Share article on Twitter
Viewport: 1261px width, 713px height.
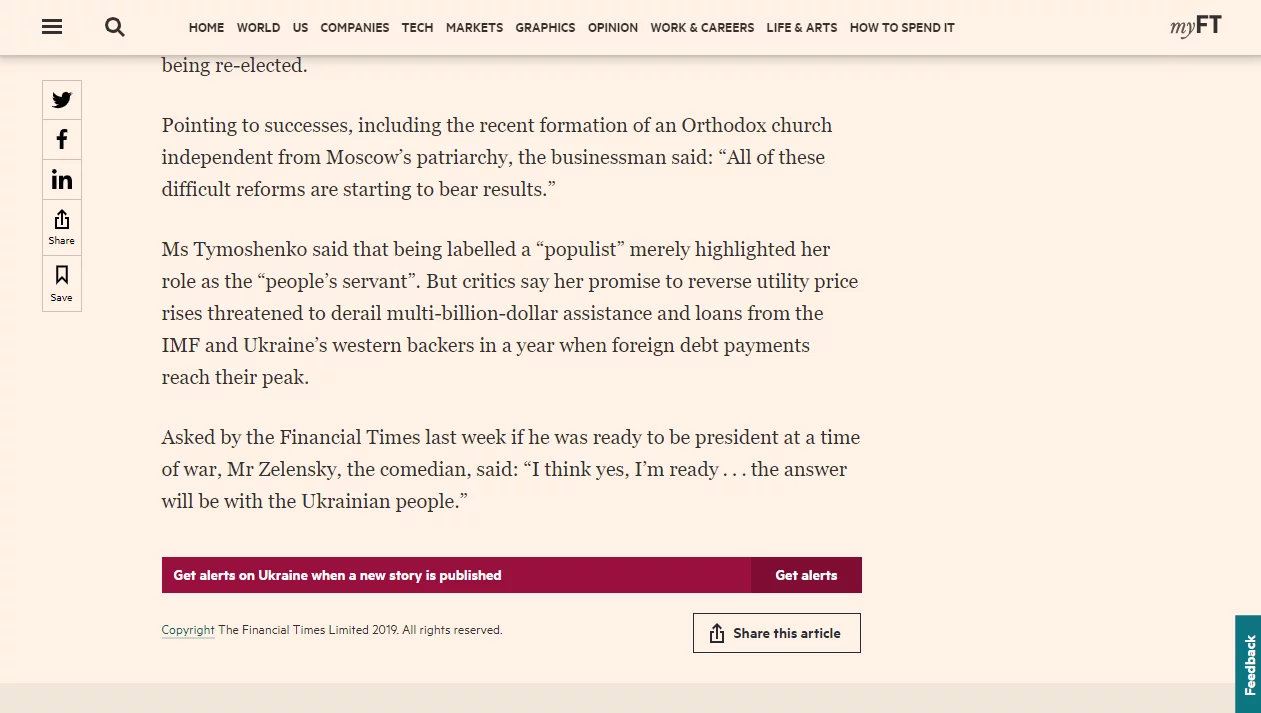pos(62,100)
